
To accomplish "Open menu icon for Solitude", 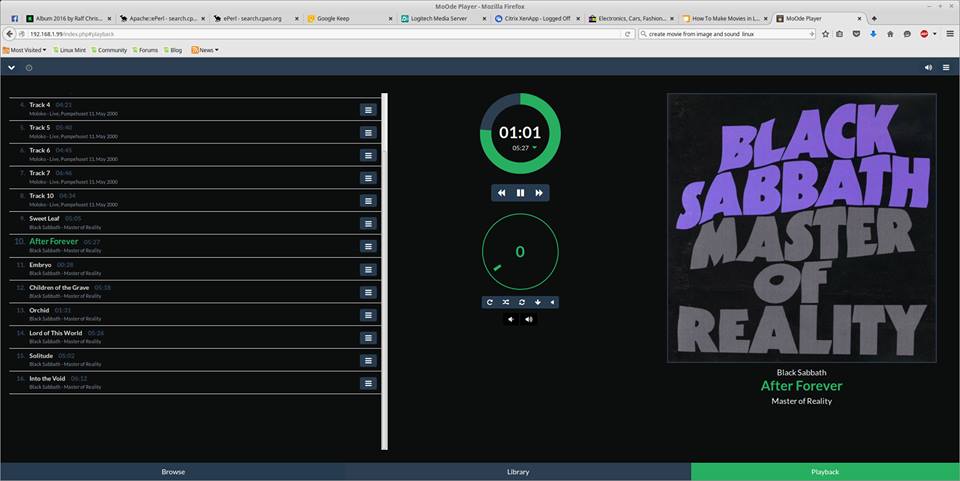I will [x=368, y=360].
